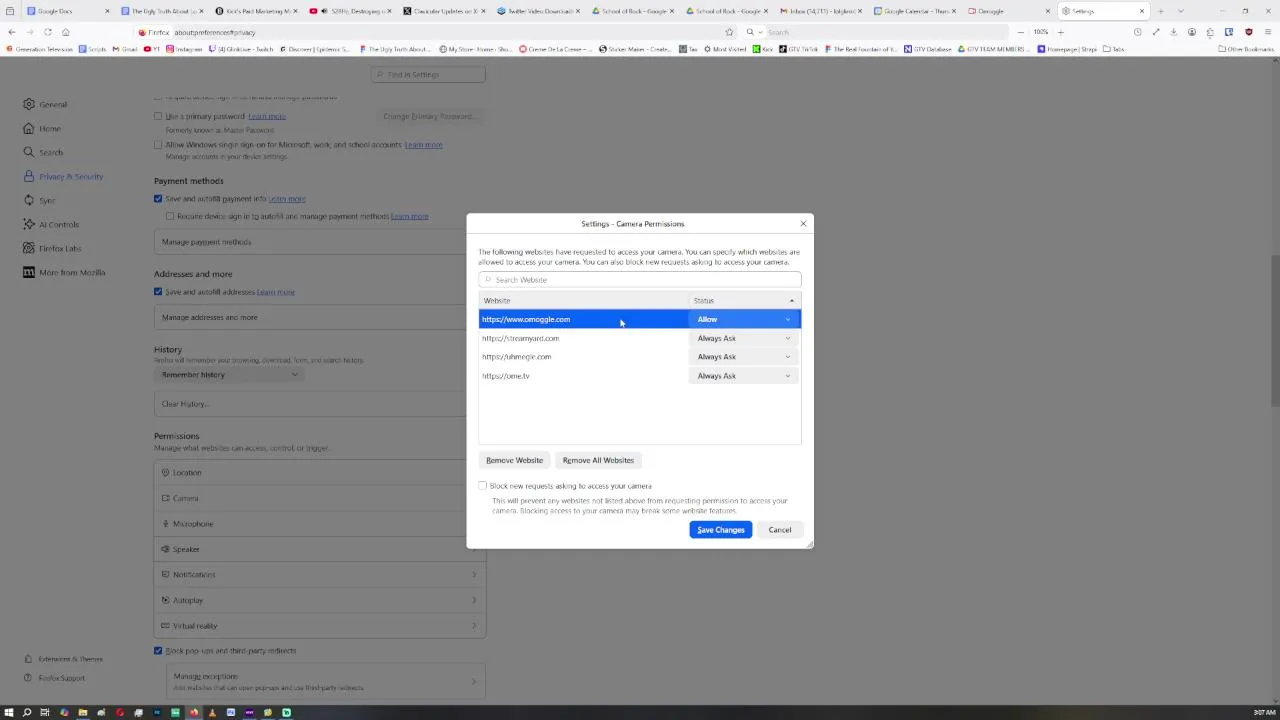Toggle Allow Windows single sign-on checkbox
The image size is (1280, 720).
[x=158, y=145]
